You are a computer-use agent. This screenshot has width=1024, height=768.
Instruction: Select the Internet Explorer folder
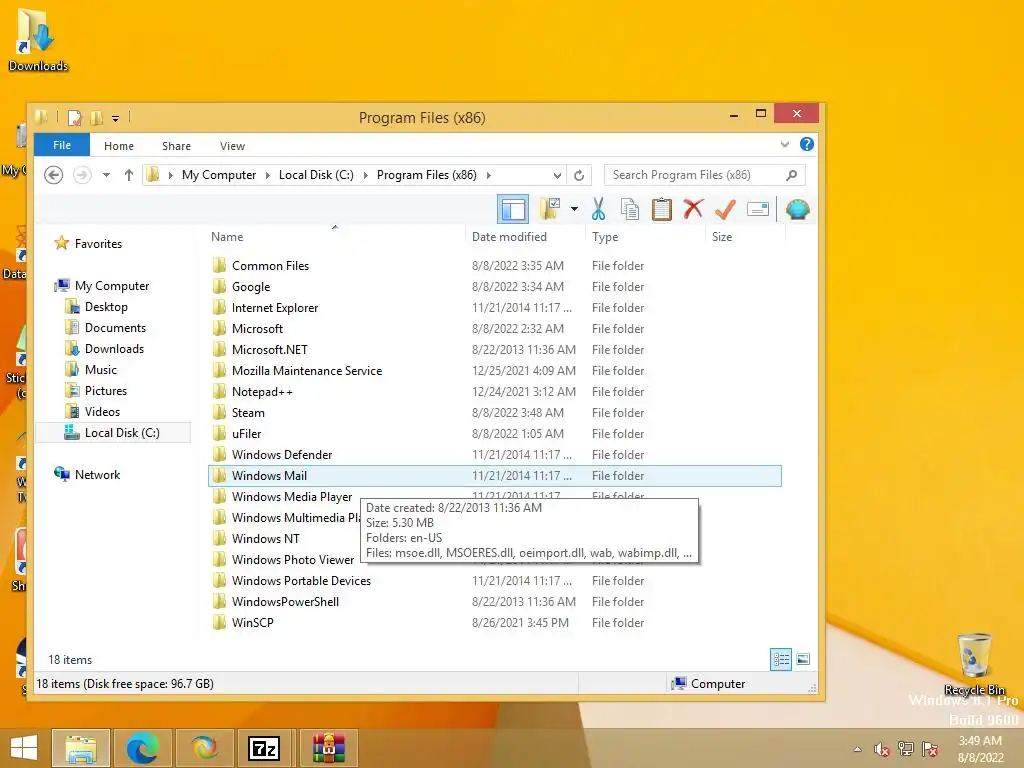click(x=494, y=307)
